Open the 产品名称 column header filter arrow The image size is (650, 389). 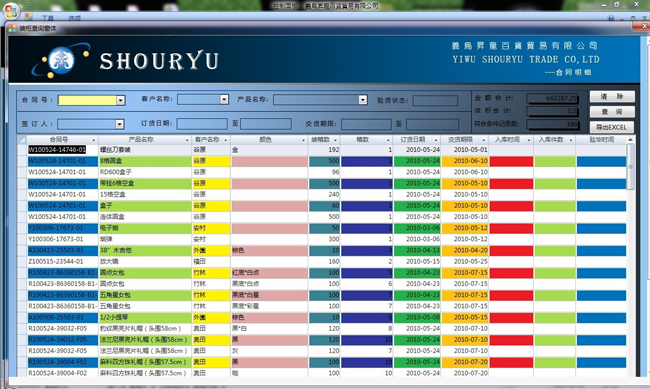(x=187, y=140)
